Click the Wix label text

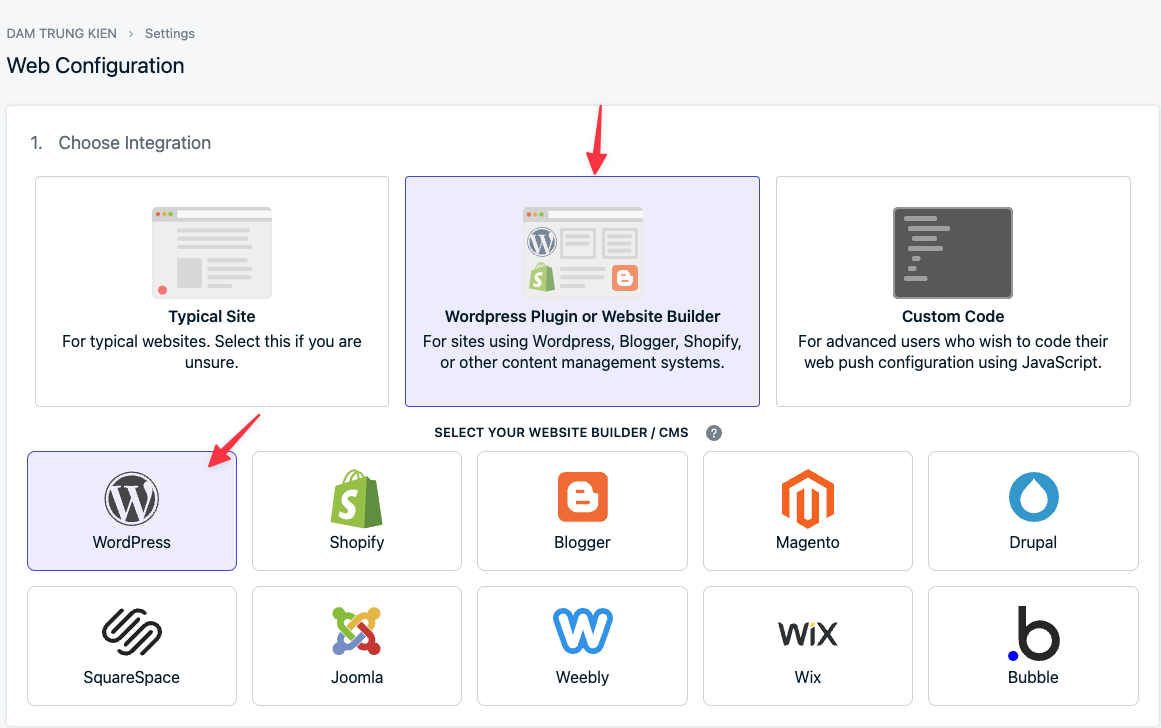pos(808,677)
